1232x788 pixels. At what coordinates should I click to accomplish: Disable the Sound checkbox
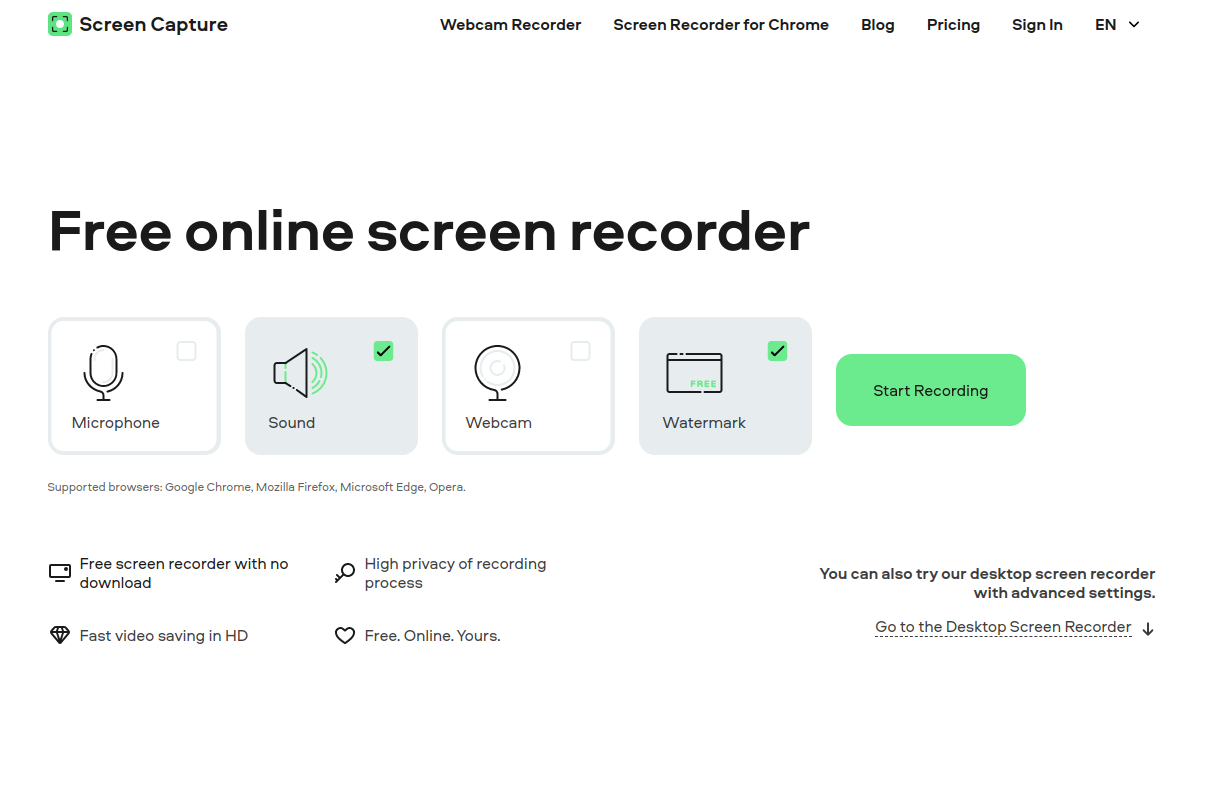(383, 351)
